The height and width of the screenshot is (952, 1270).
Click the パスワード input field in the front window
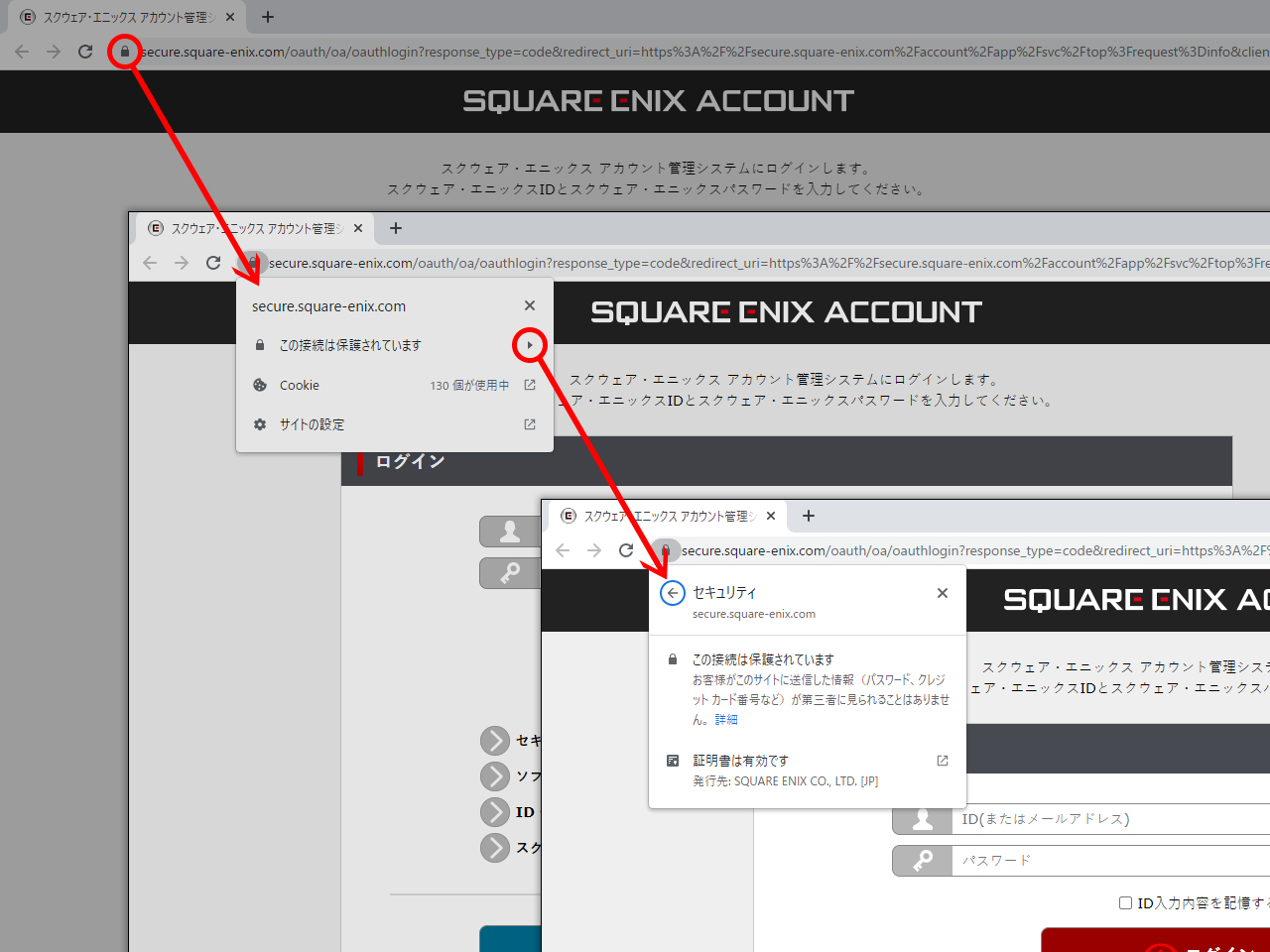click(x=1111, y=861)
